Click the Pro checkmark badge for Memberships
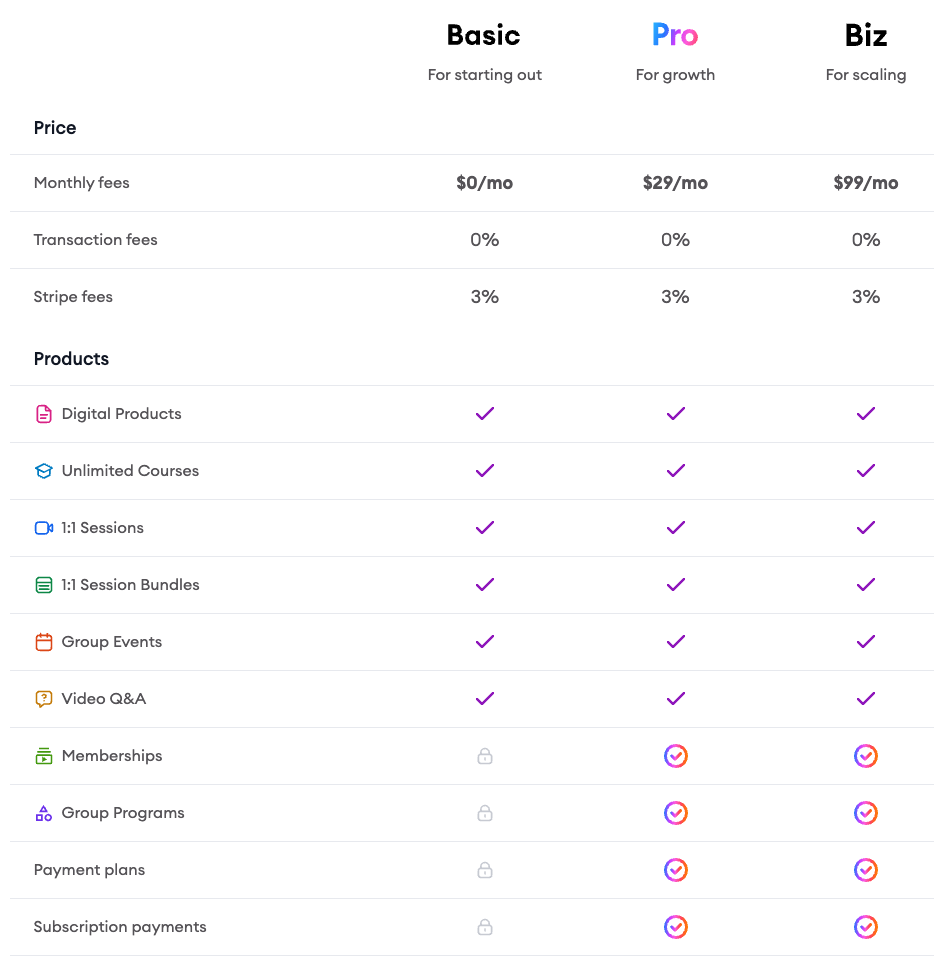Viewport: 934px width, 957px height. tap(676, 756)
